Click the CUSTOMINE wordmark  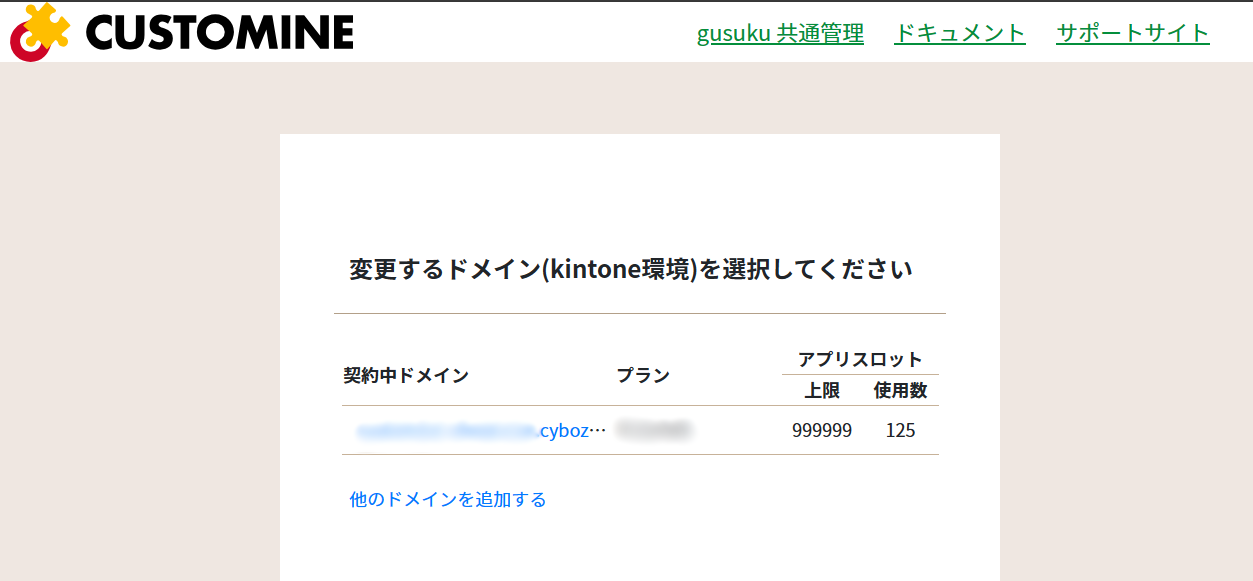(x=220, y=32)
